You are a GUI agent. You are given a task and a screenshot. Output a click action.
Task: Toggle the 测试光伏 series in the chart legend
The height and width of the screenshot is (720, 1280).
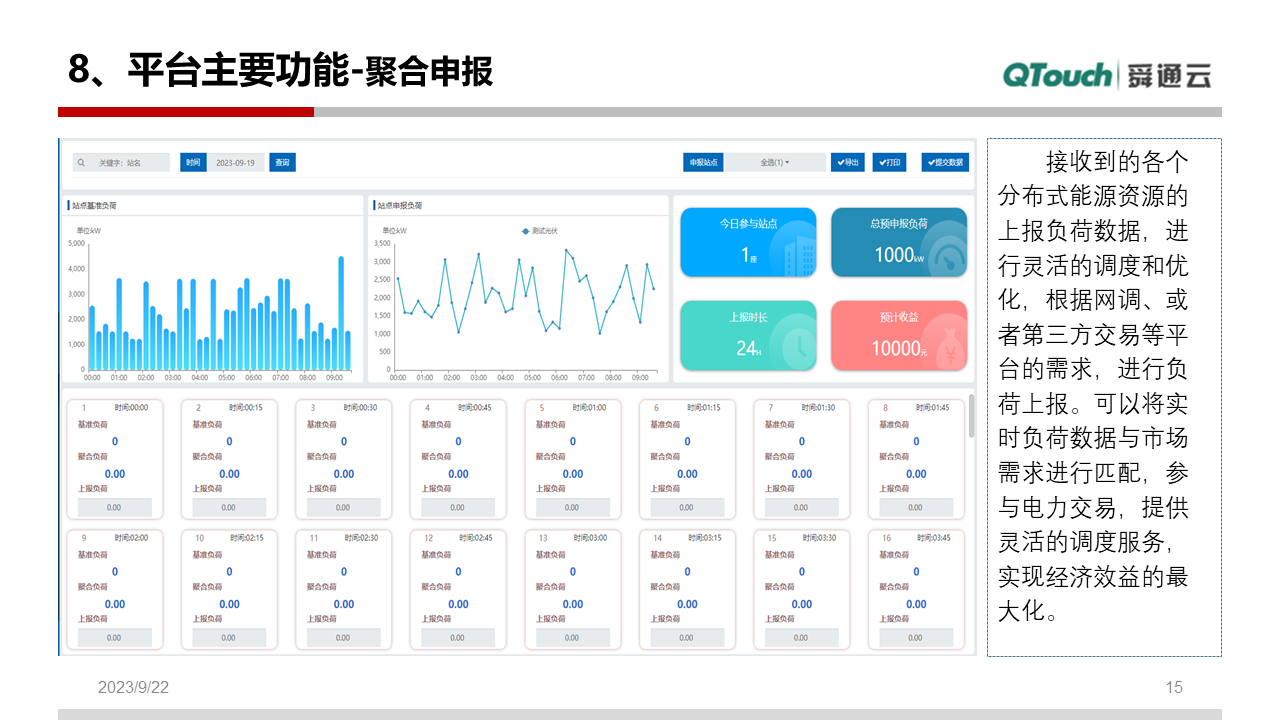pos(540,231)
